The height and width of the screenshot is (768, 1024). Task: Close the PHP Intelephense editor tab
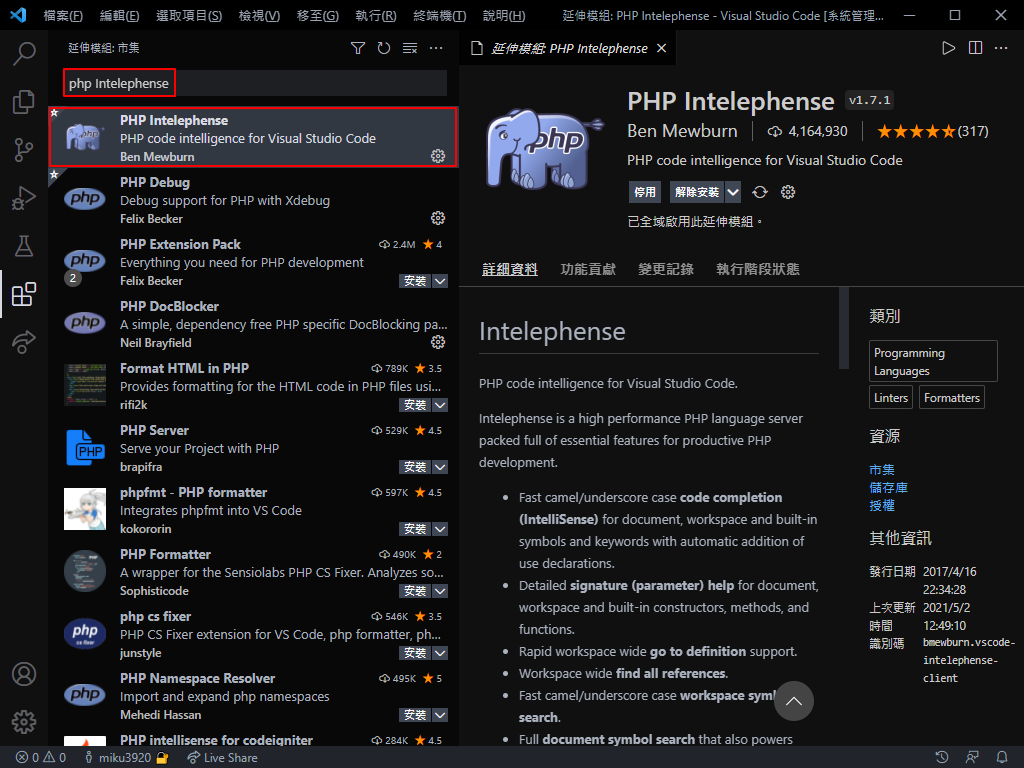[662, 48]
